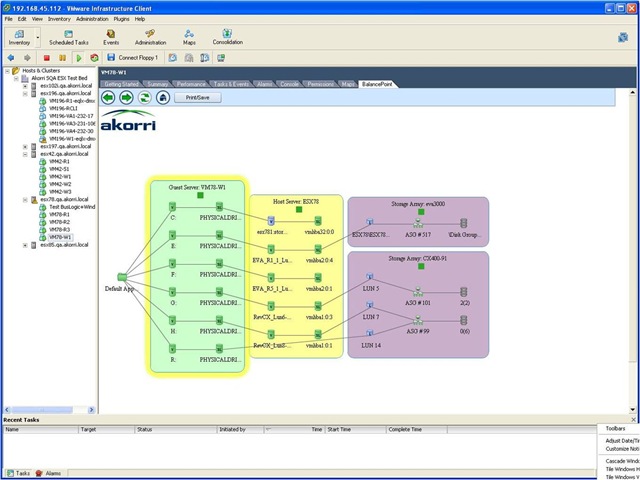Expand the esx102i.qa.akorri.local host
640x480 pixels.
pyautogui.click(x=25, y=86)
